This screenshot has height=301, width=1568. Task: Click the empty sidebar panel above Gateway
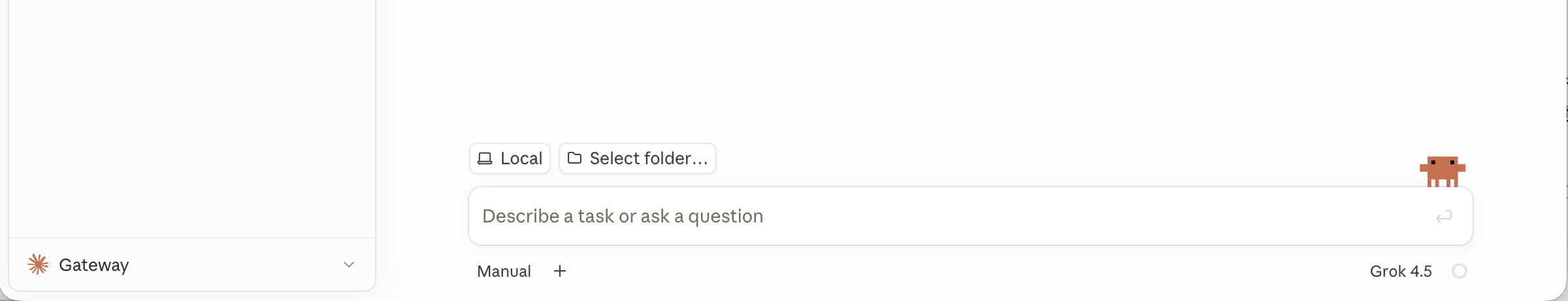click(192, 118)
